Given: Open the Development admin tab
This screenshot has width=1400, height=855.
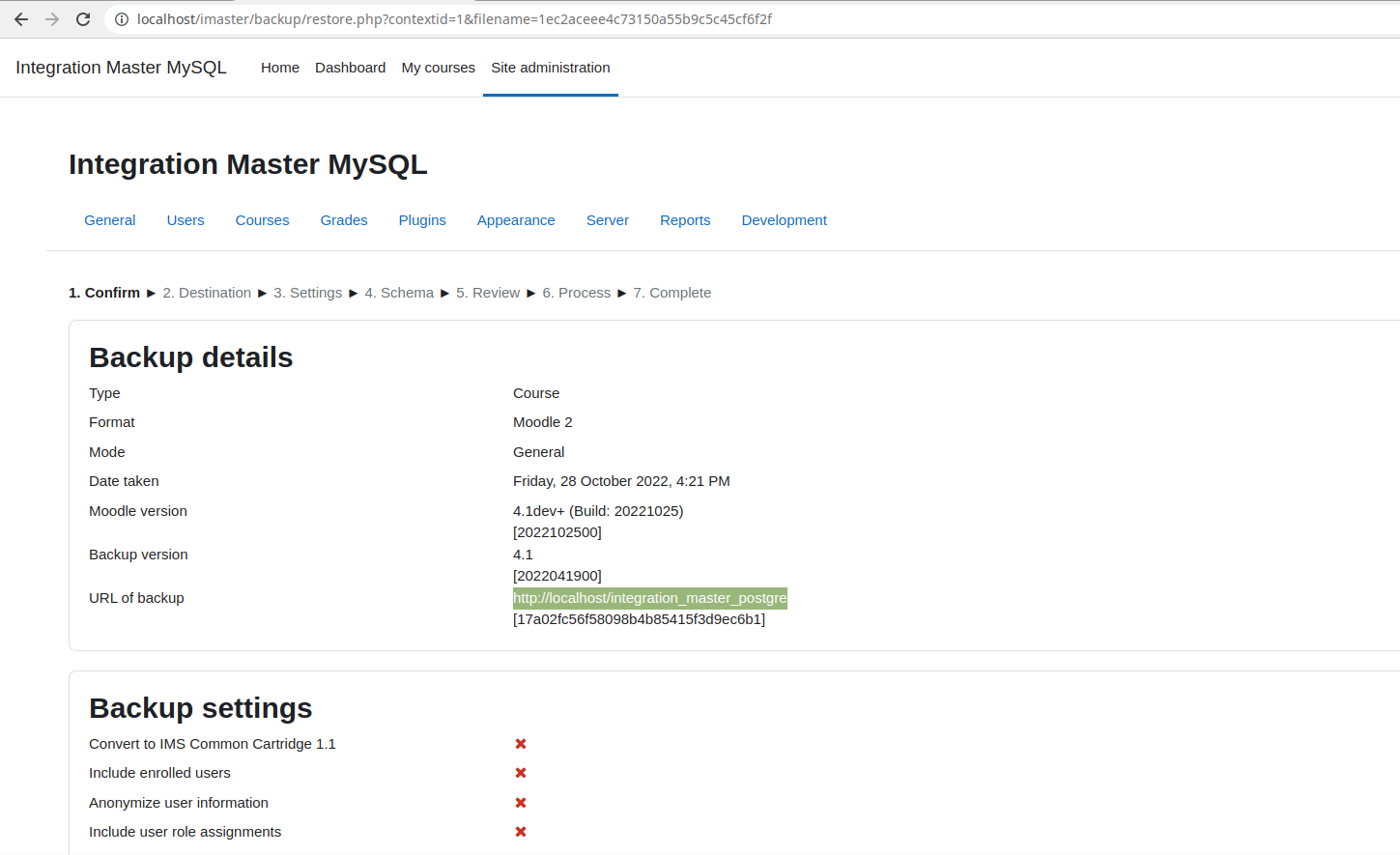Looking at the screenshot, I should tap(785, 220).
